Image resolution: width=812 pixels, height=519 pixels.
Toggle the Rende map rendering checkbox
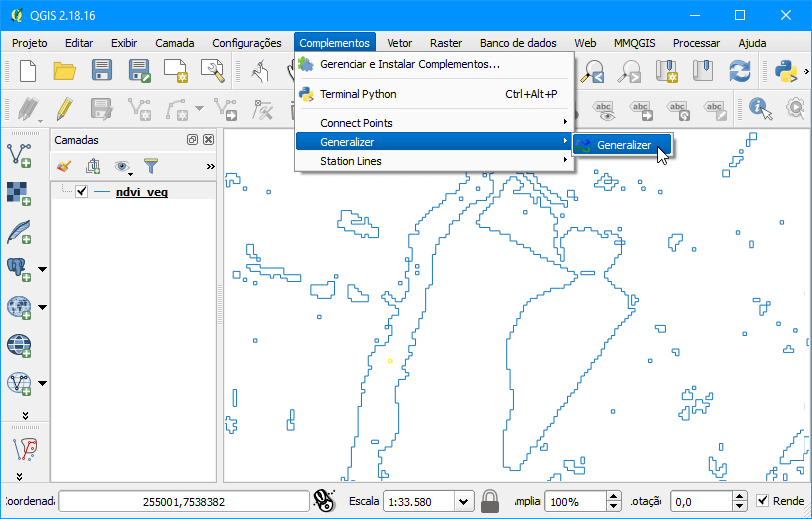click(762, 501)
